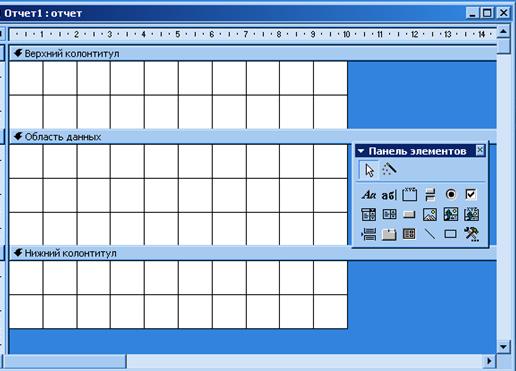Select the Command Button control tool

tap(409, 214)
